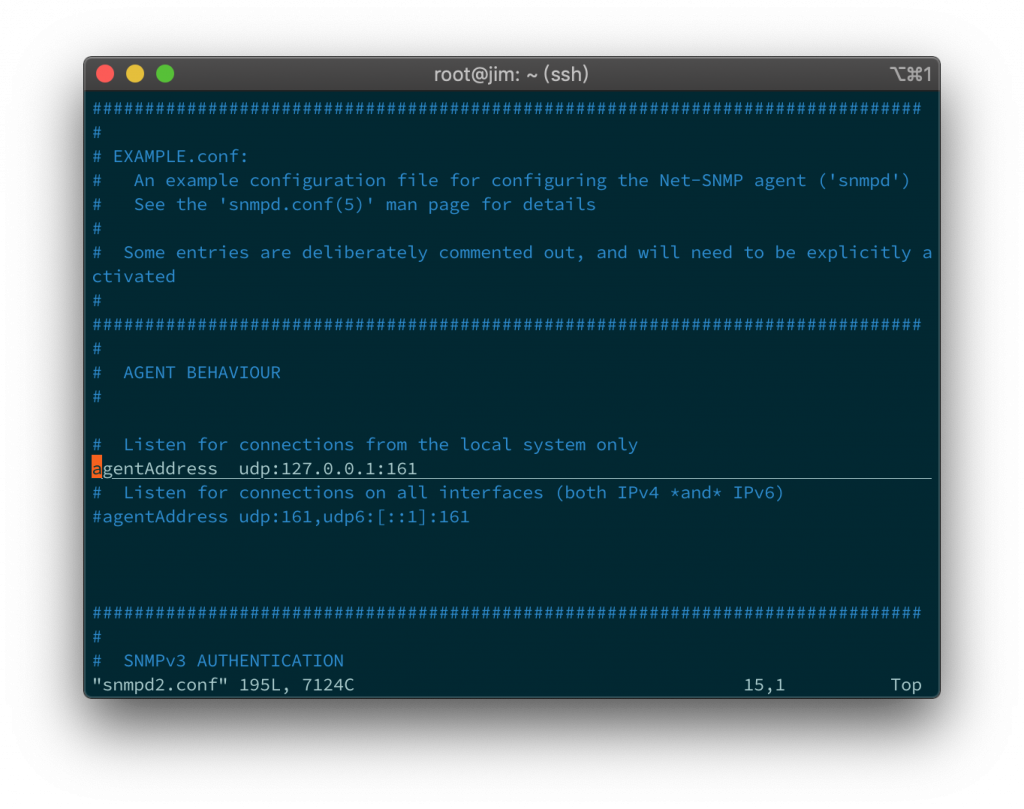Click the '# SNMPv3 AUTHENTICATION' heading
This screenshot has height=809, width=1024.
coord(218,661)
